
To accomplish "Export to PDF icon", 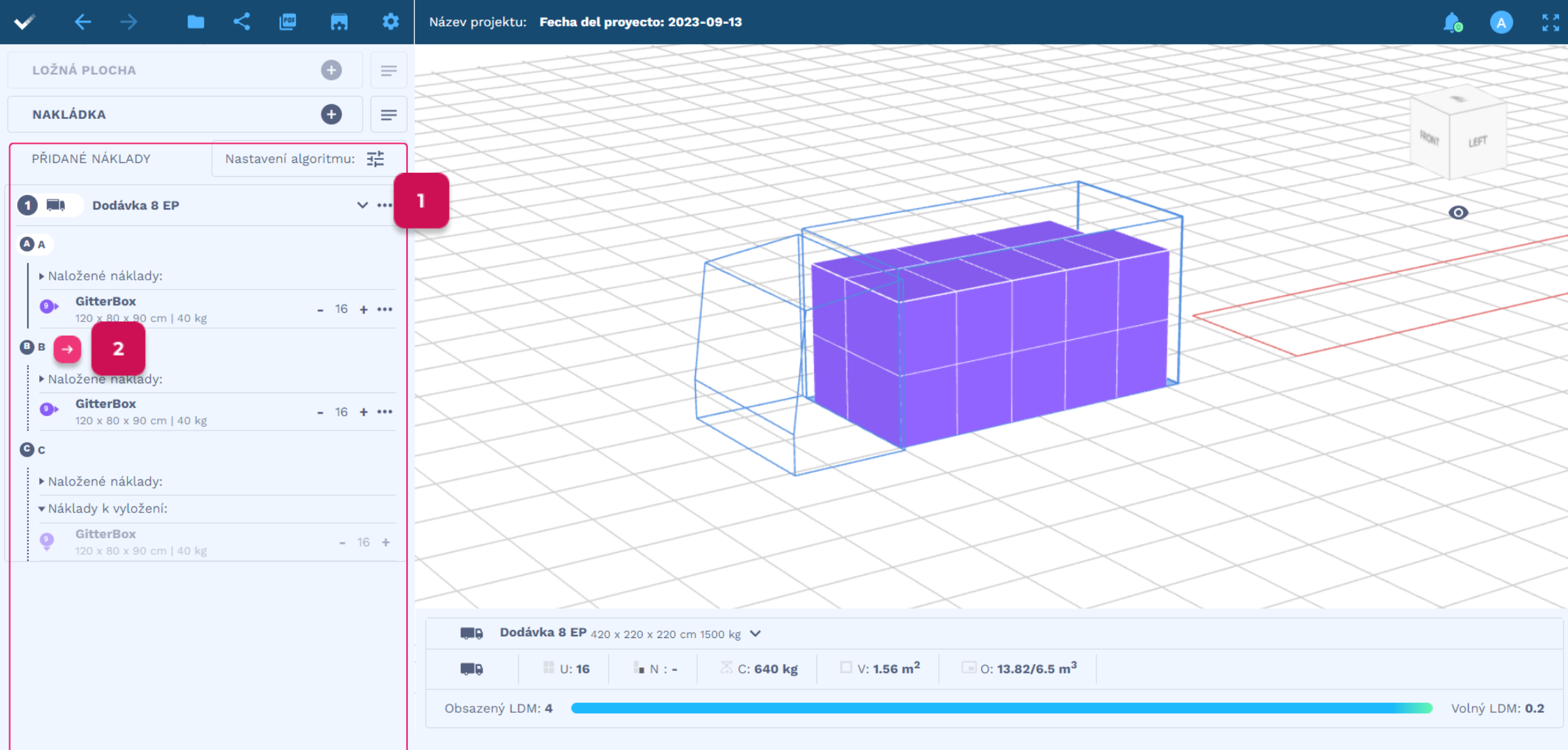I will (287, 22).
